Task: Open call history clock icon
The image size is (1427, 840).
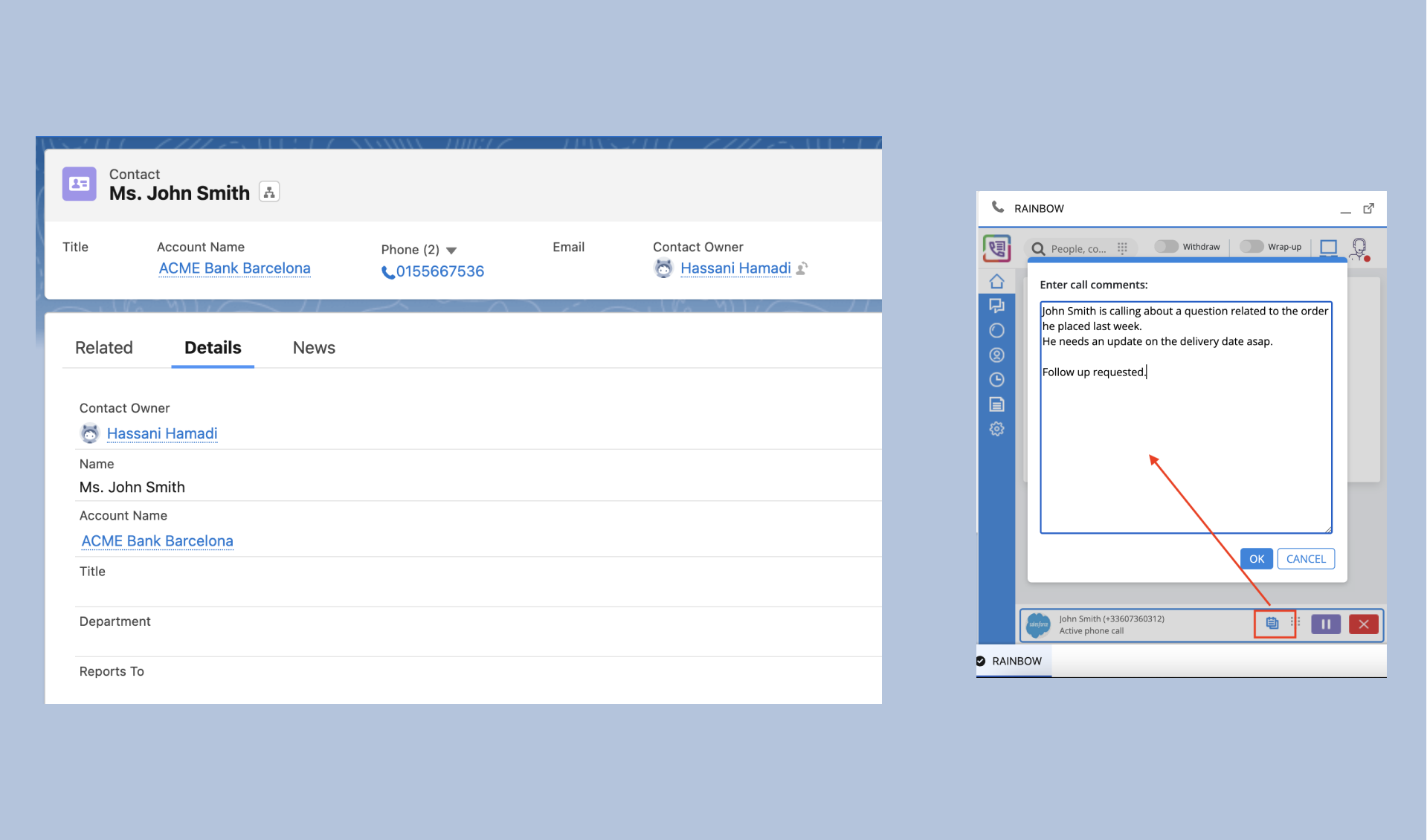Action: coord(996,380)
